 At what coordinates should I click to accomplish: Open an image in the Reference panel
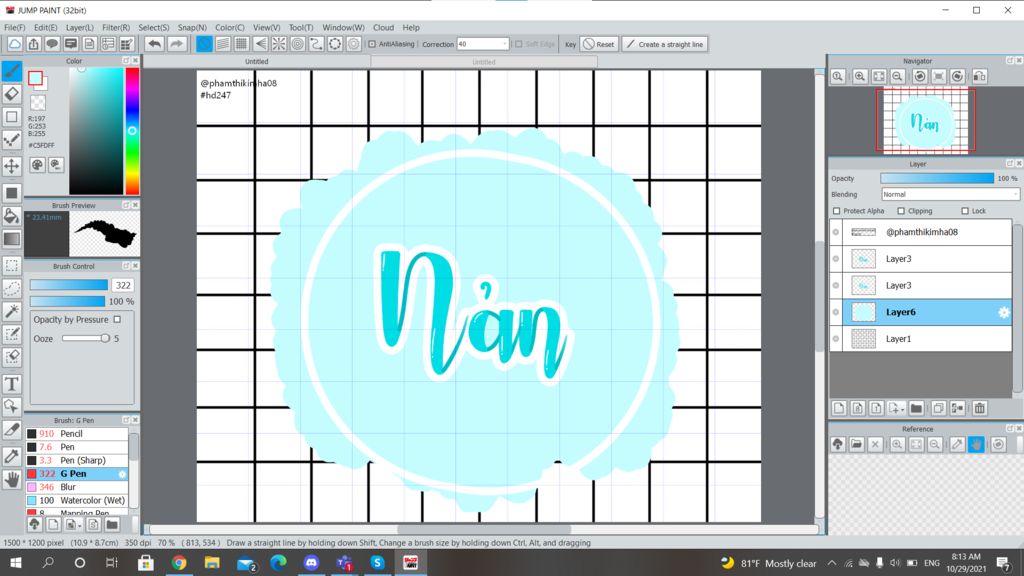(x=857, y=445)
